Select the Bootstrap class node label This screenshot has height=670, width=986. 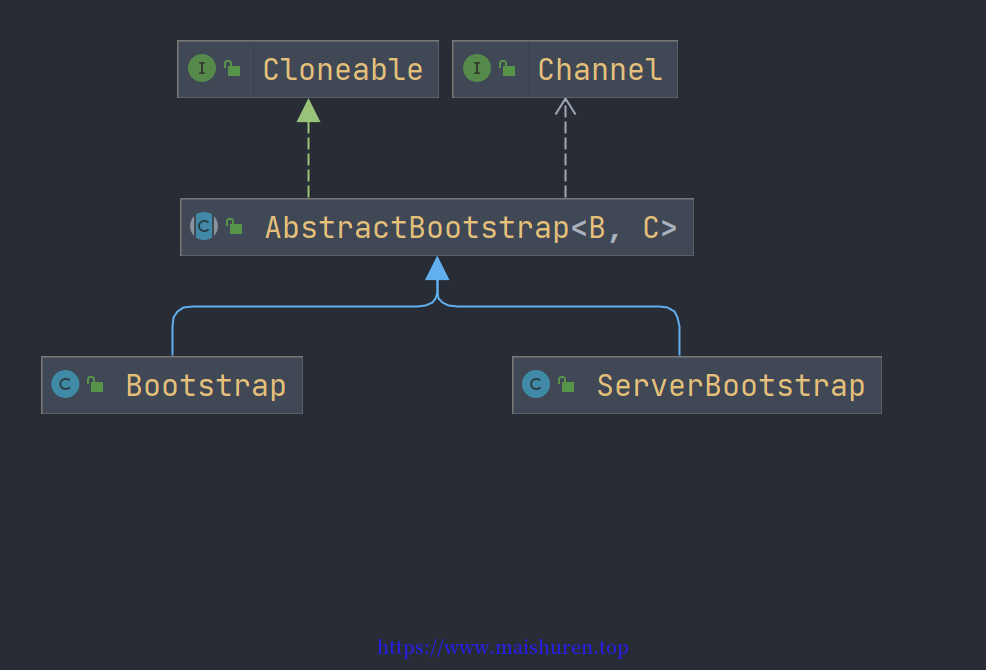tap(206, 386)
